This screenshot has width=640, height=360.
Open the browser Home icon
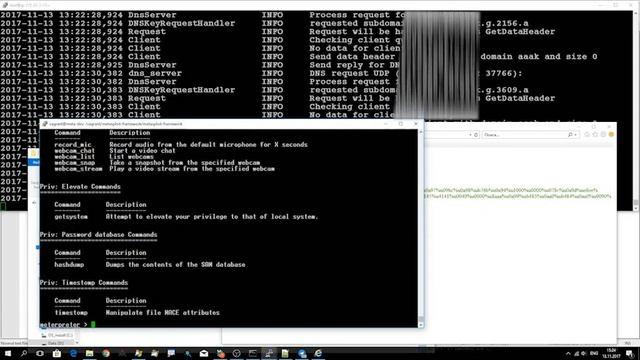tap(587, 134)
